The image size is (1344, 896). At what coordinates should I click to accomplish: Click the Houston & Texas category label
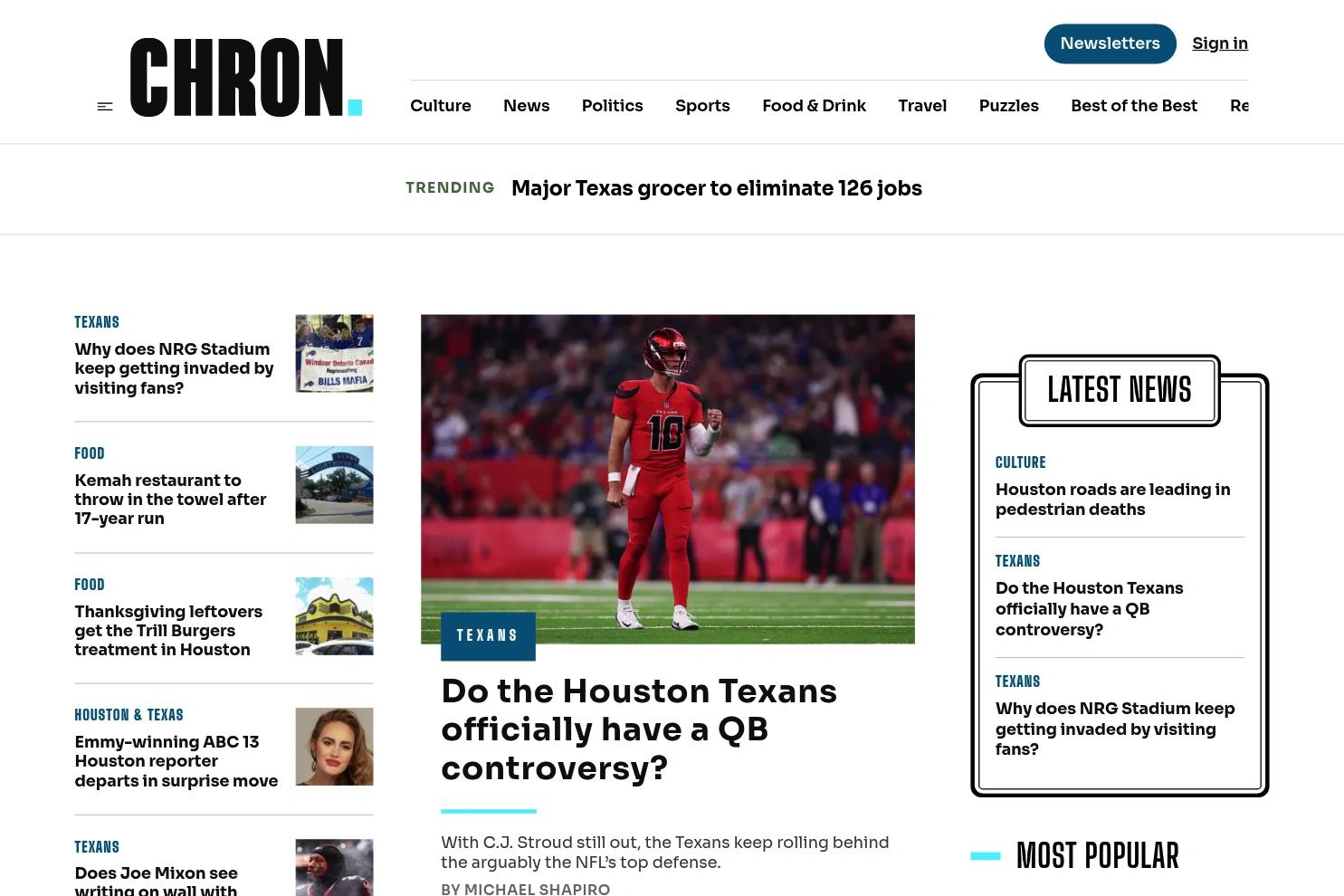coord(129,715)
